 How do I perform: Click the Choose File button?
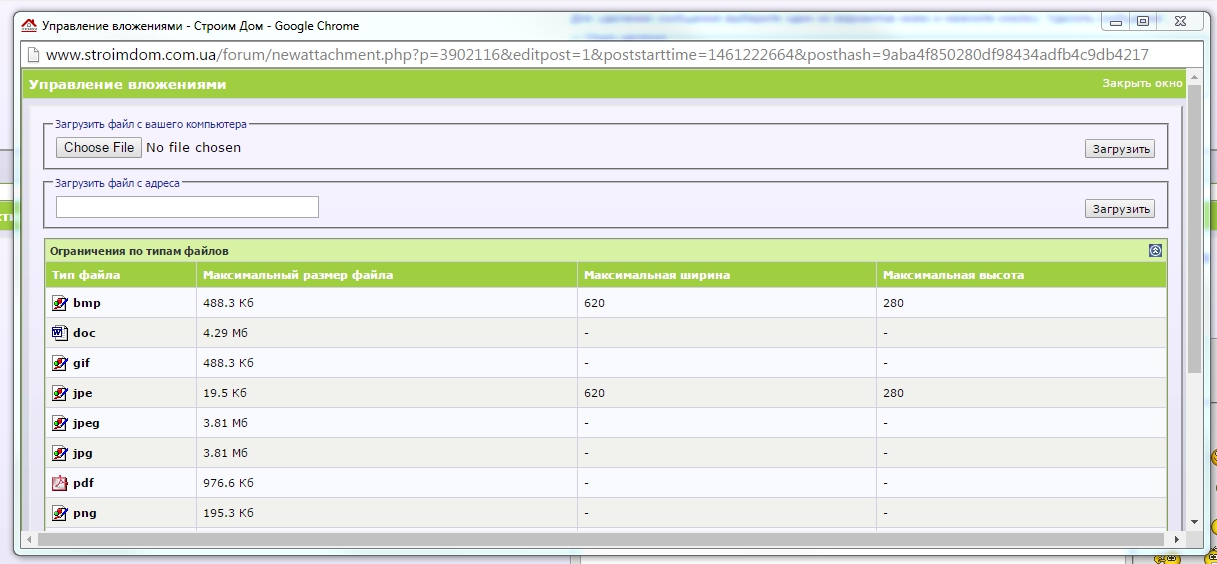tap(98, 148)
